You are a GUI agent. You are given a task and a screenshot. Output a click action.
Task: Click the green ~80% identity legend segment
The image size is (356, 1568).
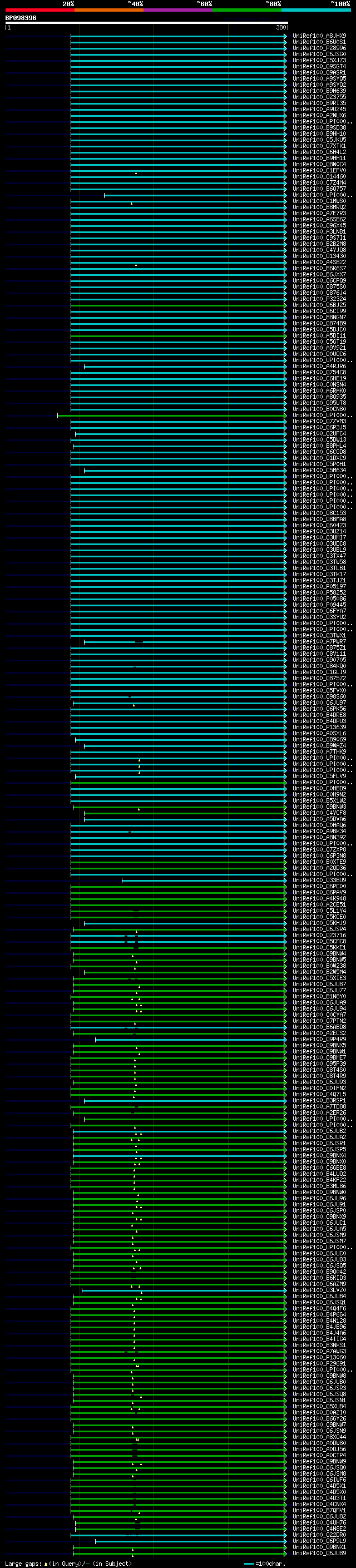click(247, 10)
